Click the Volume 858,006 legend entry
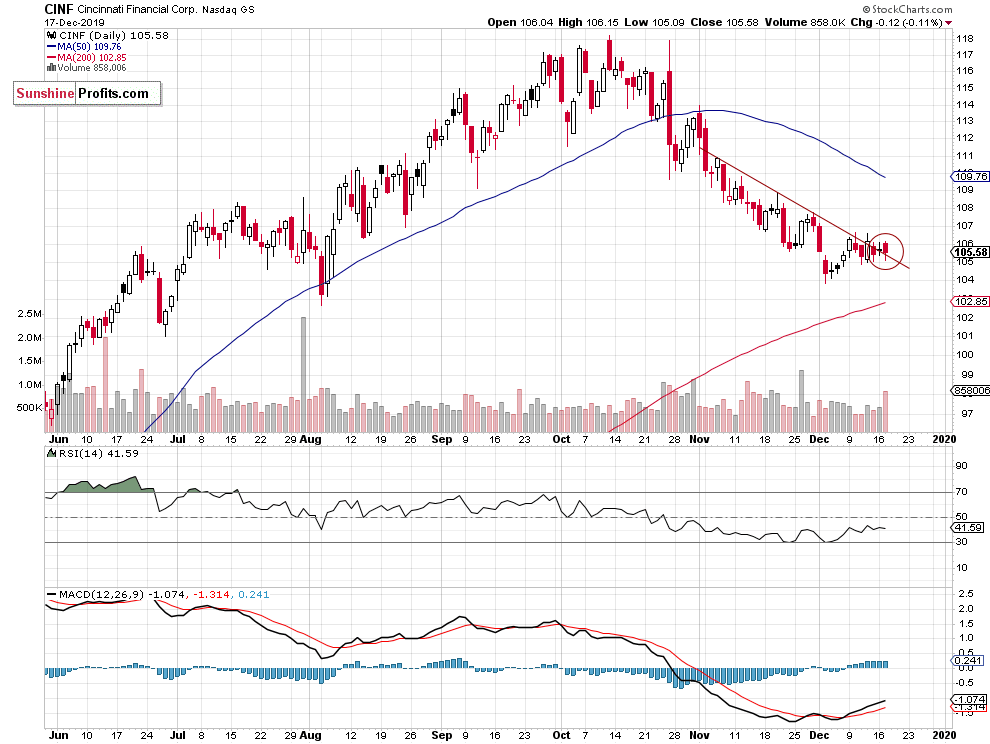 92,68
